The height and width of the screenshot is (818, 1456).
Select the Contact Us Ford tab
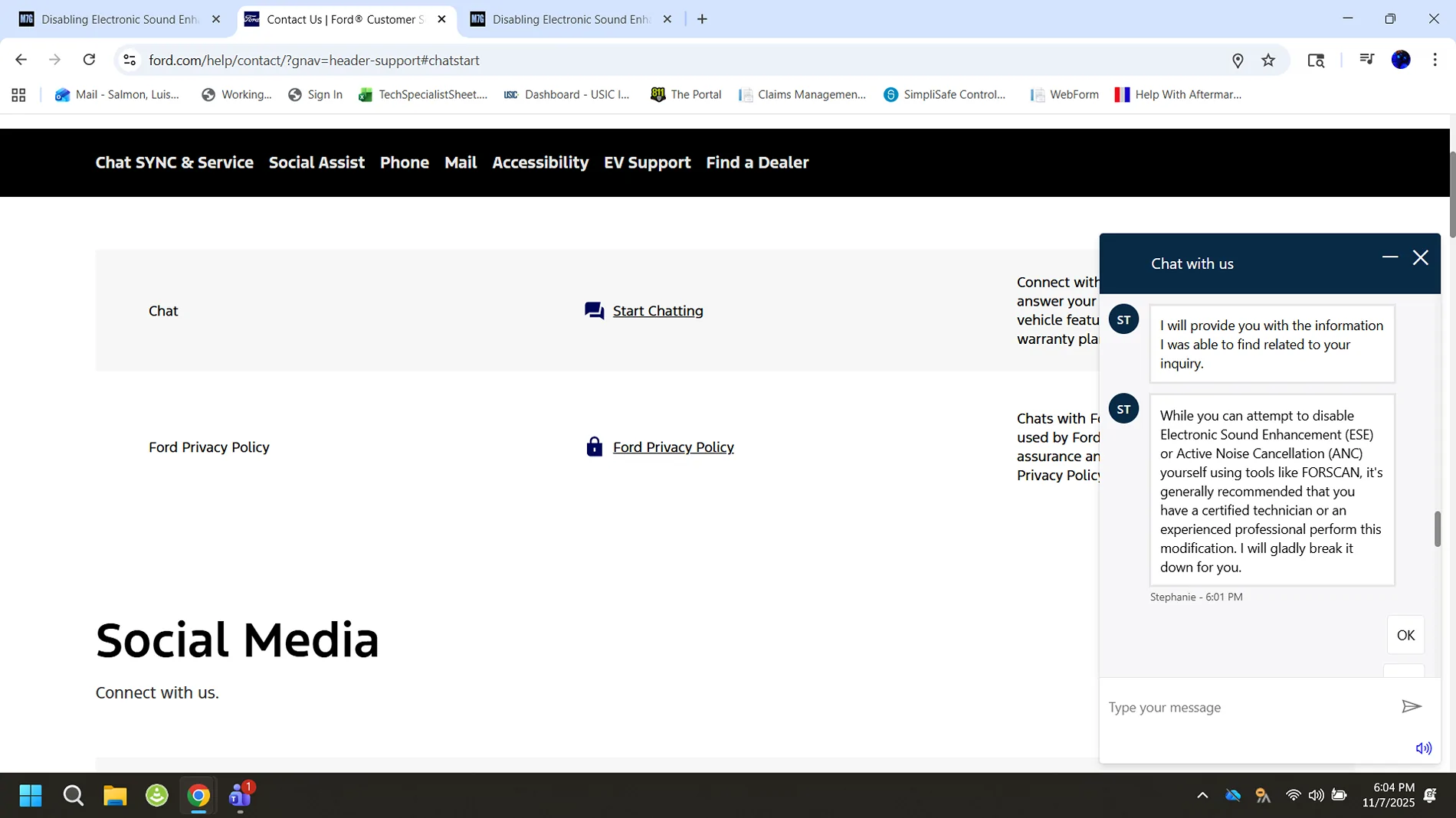[x=345, y=19]
